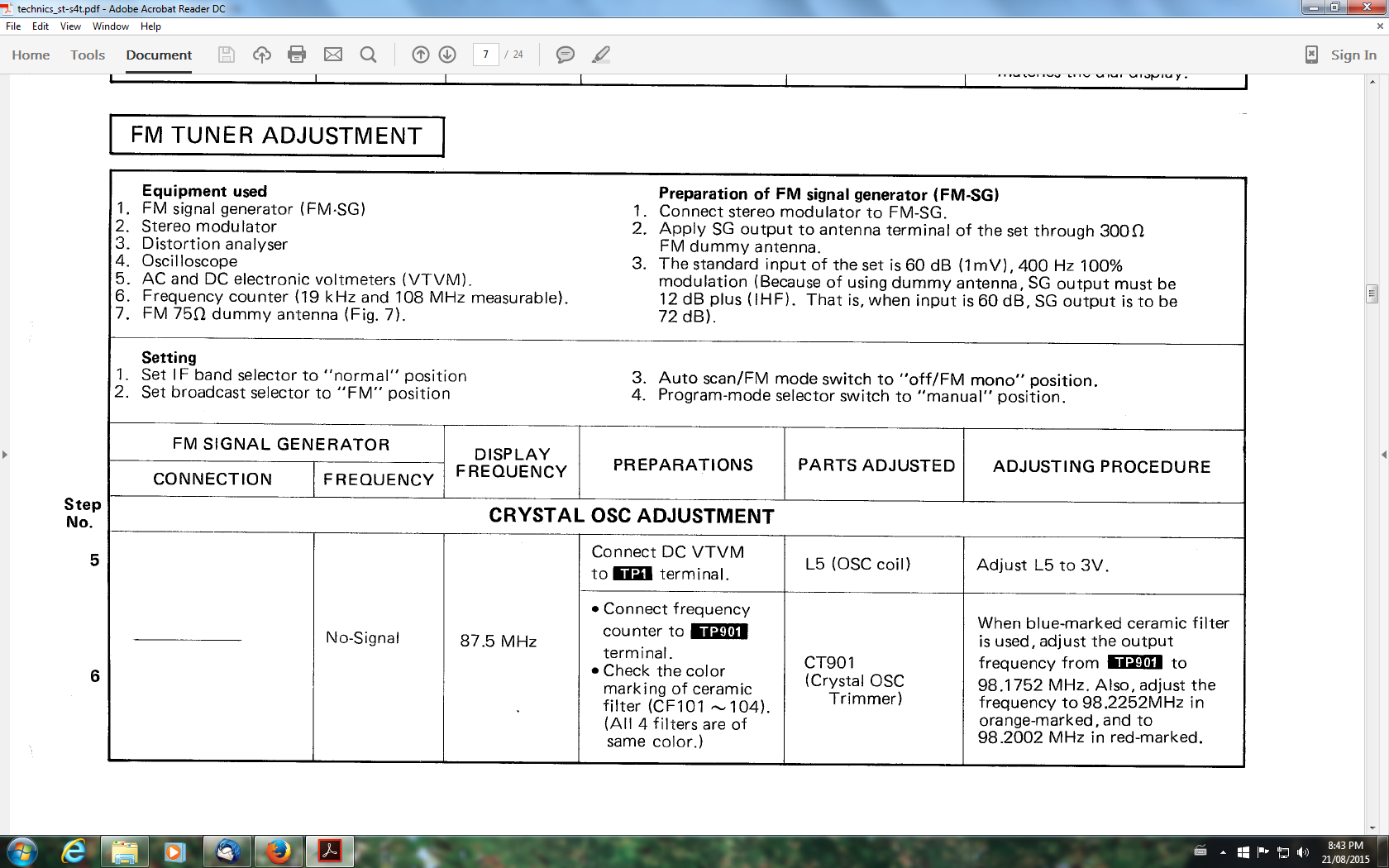Go to next page arrow
Viewport: 1389px width, 868px height.
[x=447, y=55]
